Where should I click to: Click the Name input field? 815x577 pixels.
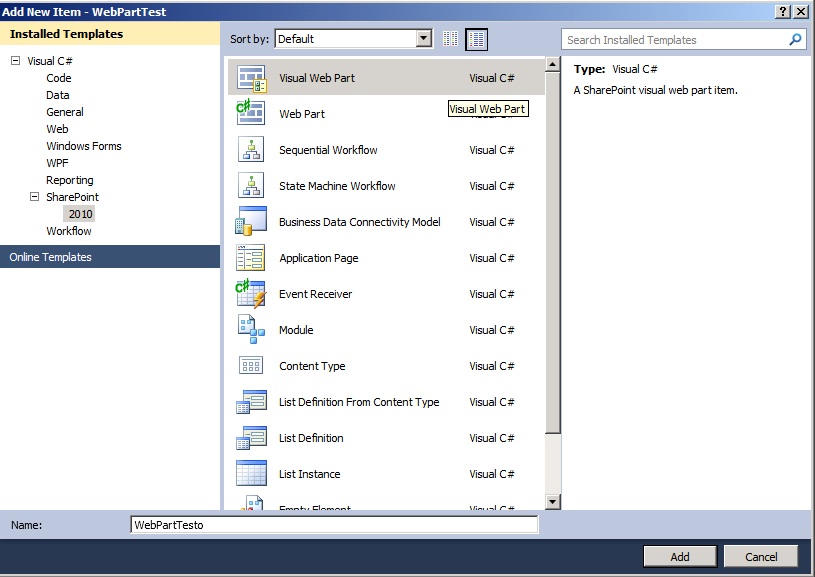[334, 525]
